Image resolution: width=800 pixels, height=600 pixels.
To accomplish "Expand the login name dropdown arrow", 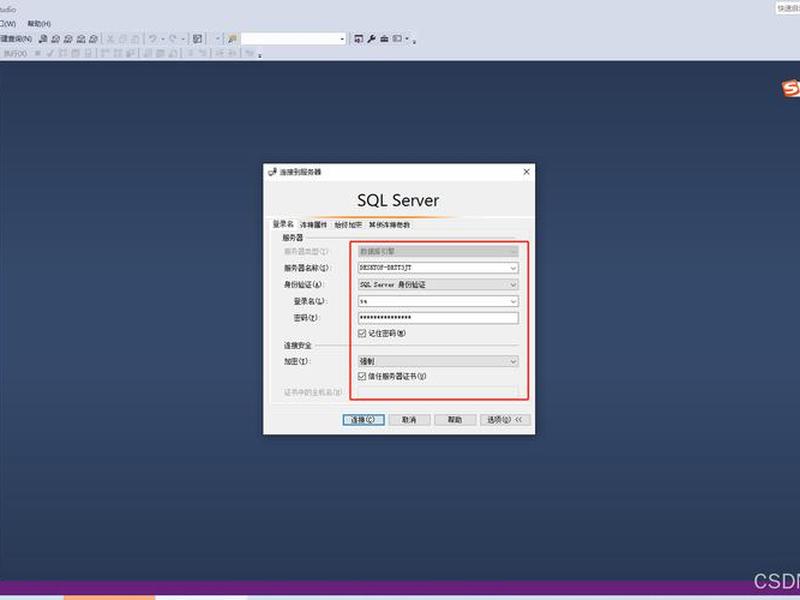I will (513, 302).
